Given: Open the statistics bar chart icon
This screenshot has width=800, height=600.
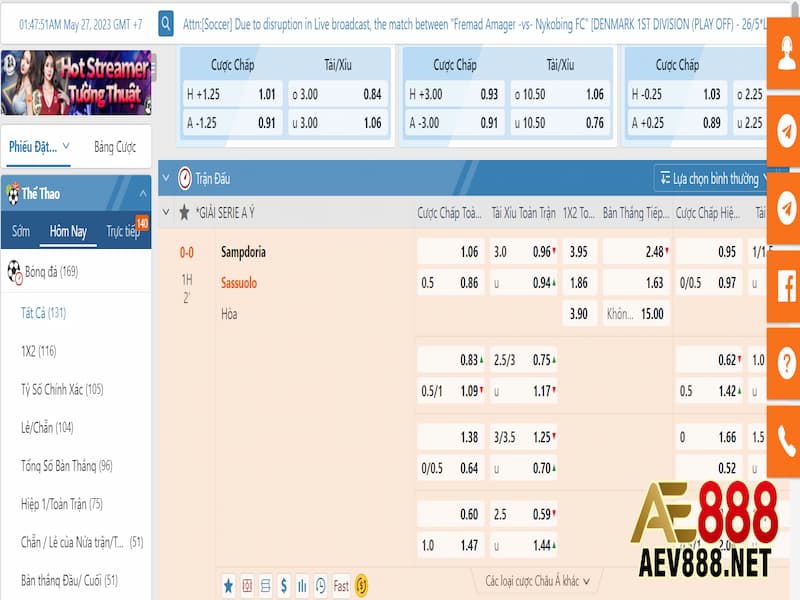Looking at the screenshot, I should pos(302,585).
